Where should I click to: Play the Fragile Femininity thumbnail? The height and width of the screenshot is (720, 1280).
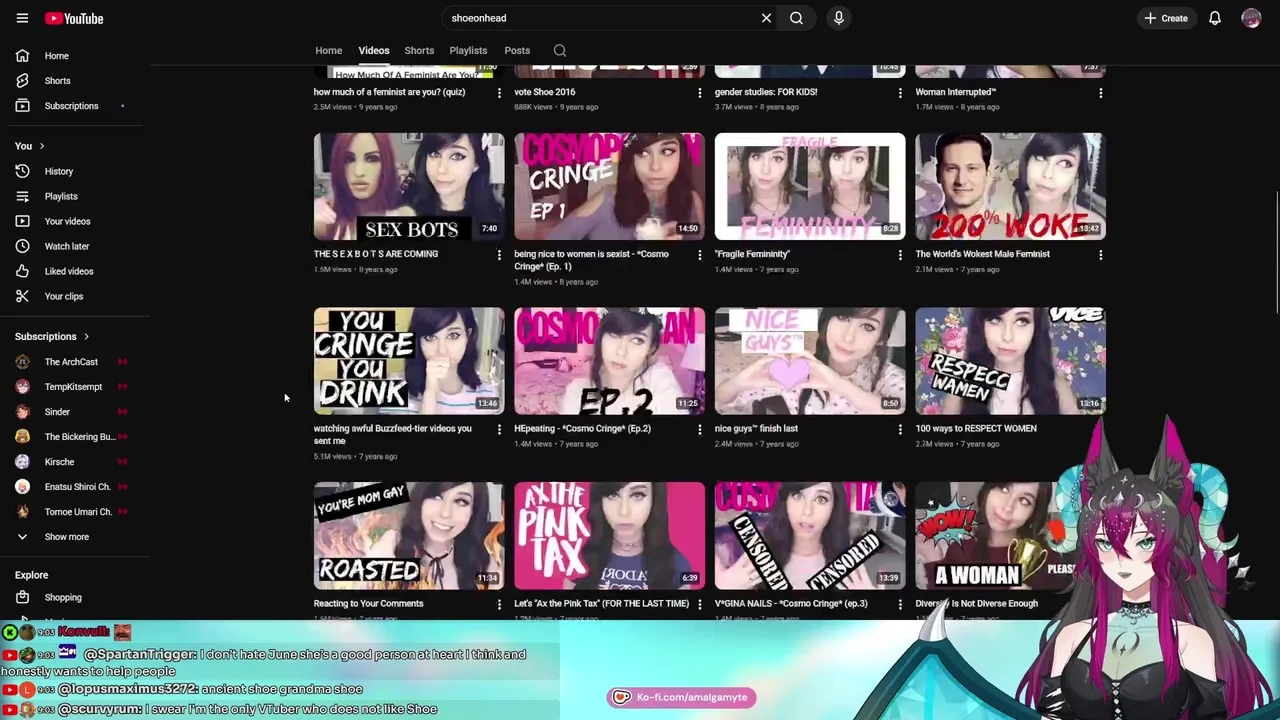pyautogui.click(x=810, y=186)
